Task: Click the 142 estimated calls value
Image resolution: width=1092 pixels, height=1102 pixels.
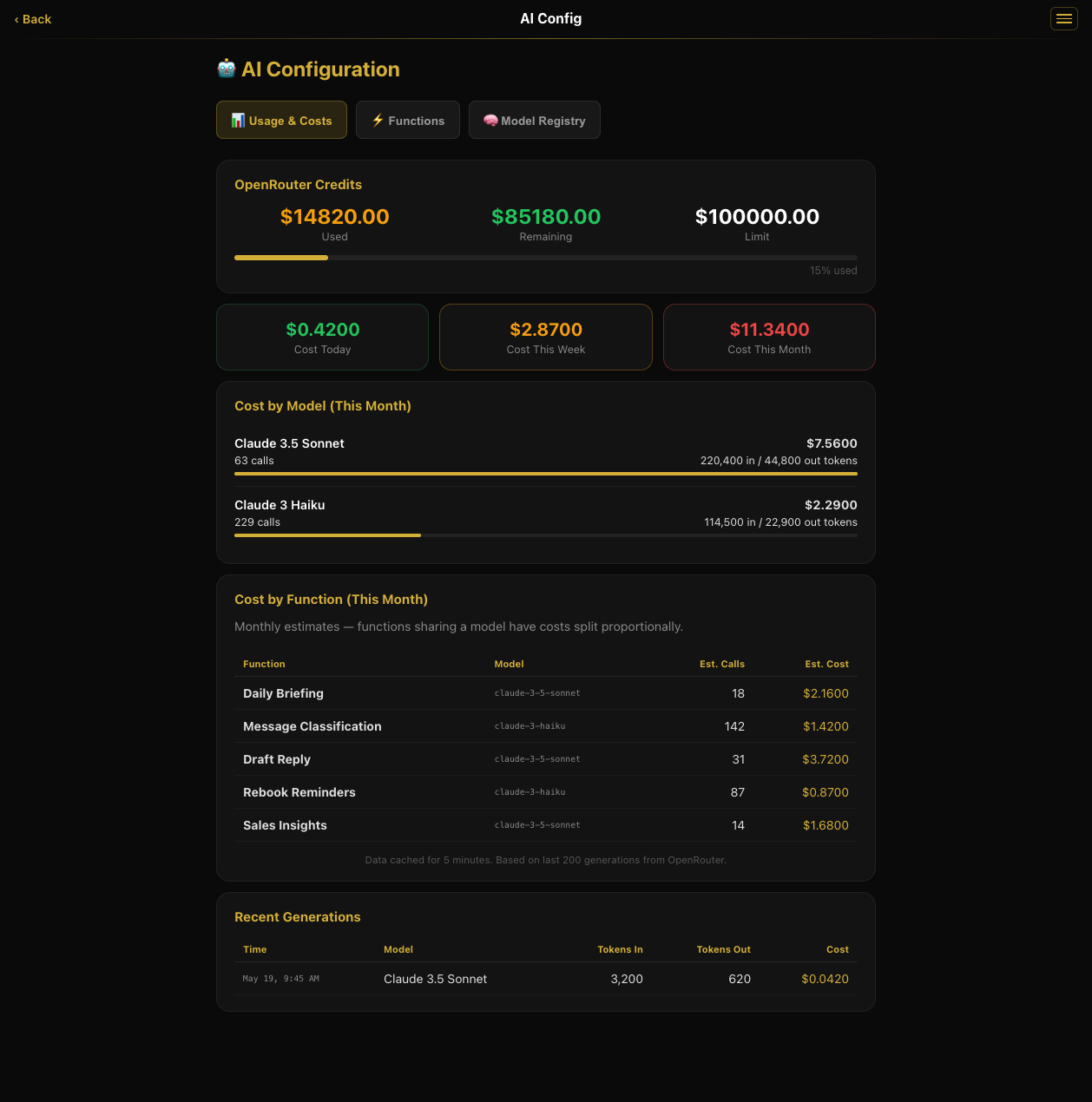Action: pos(734,726)
